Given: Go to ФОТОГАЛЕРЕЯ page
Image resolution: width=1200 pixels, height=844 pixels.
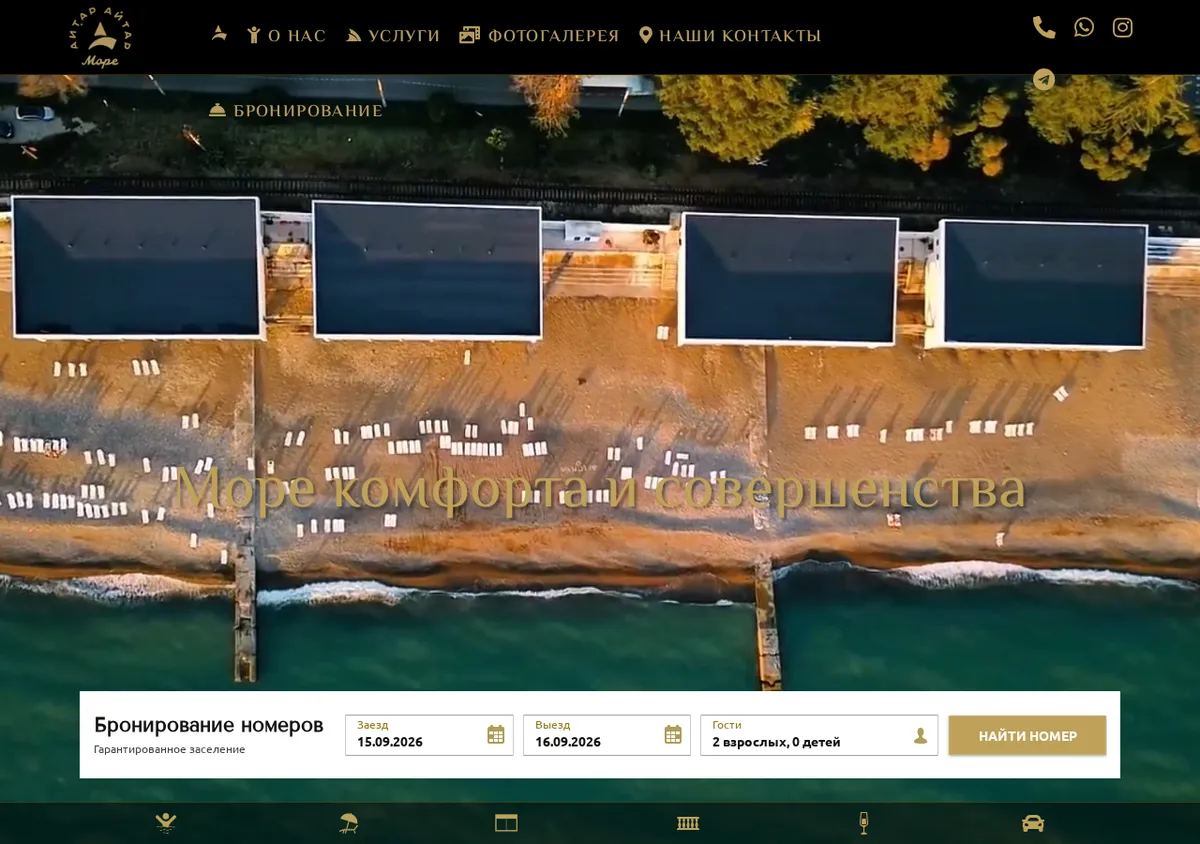Looking at the screenshot, I should tap(539, 36).
